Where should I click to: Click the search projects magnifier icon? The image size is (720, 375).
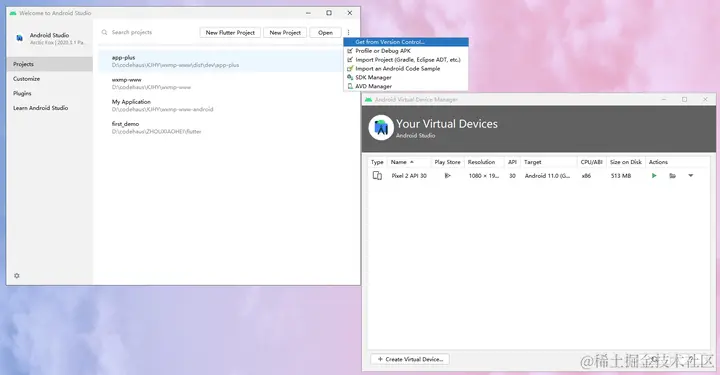pyautogui.click(x=105, y=32)
